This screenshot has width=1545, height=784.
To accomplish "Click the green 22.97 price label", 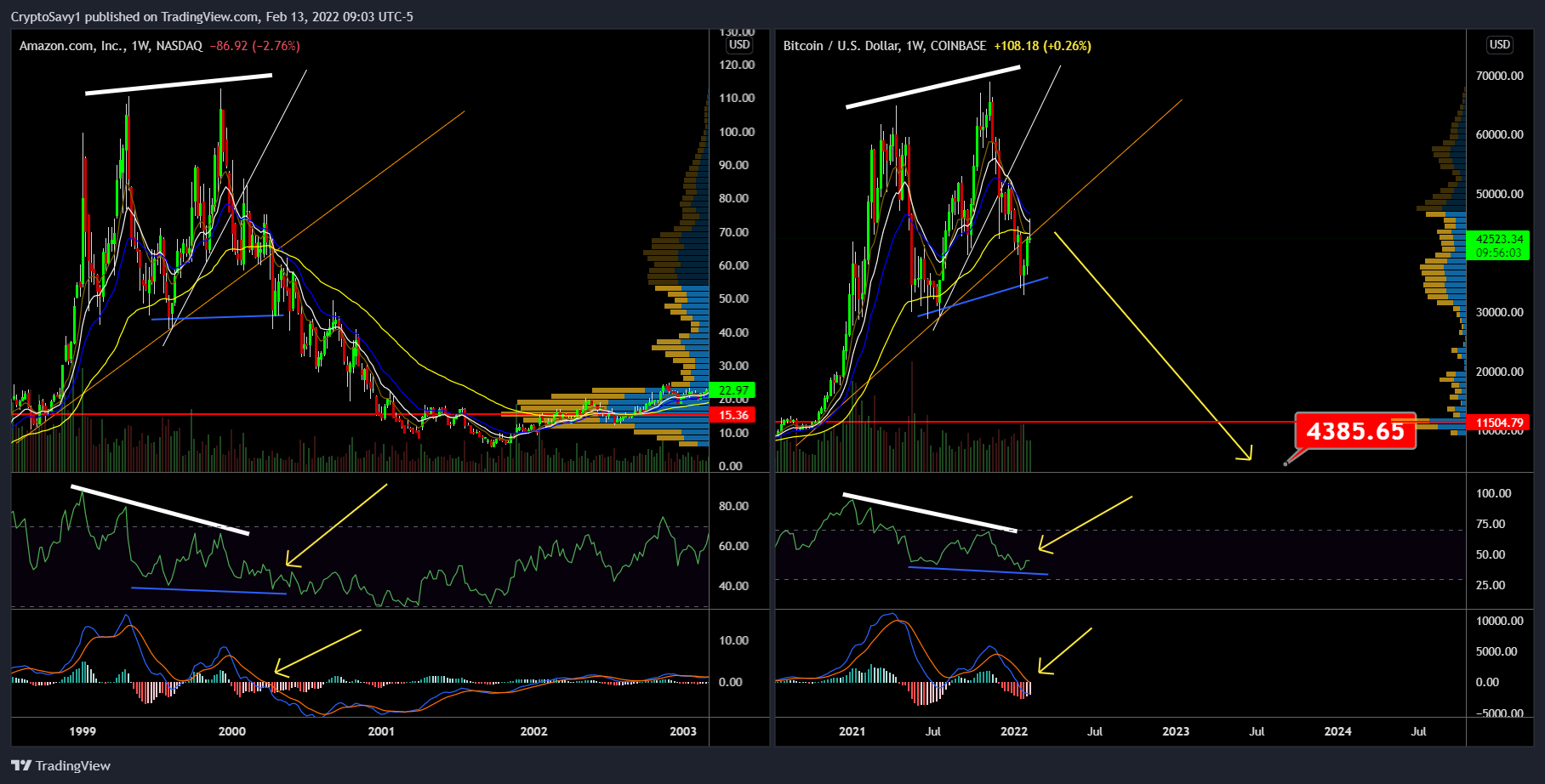I will (733, 391).
